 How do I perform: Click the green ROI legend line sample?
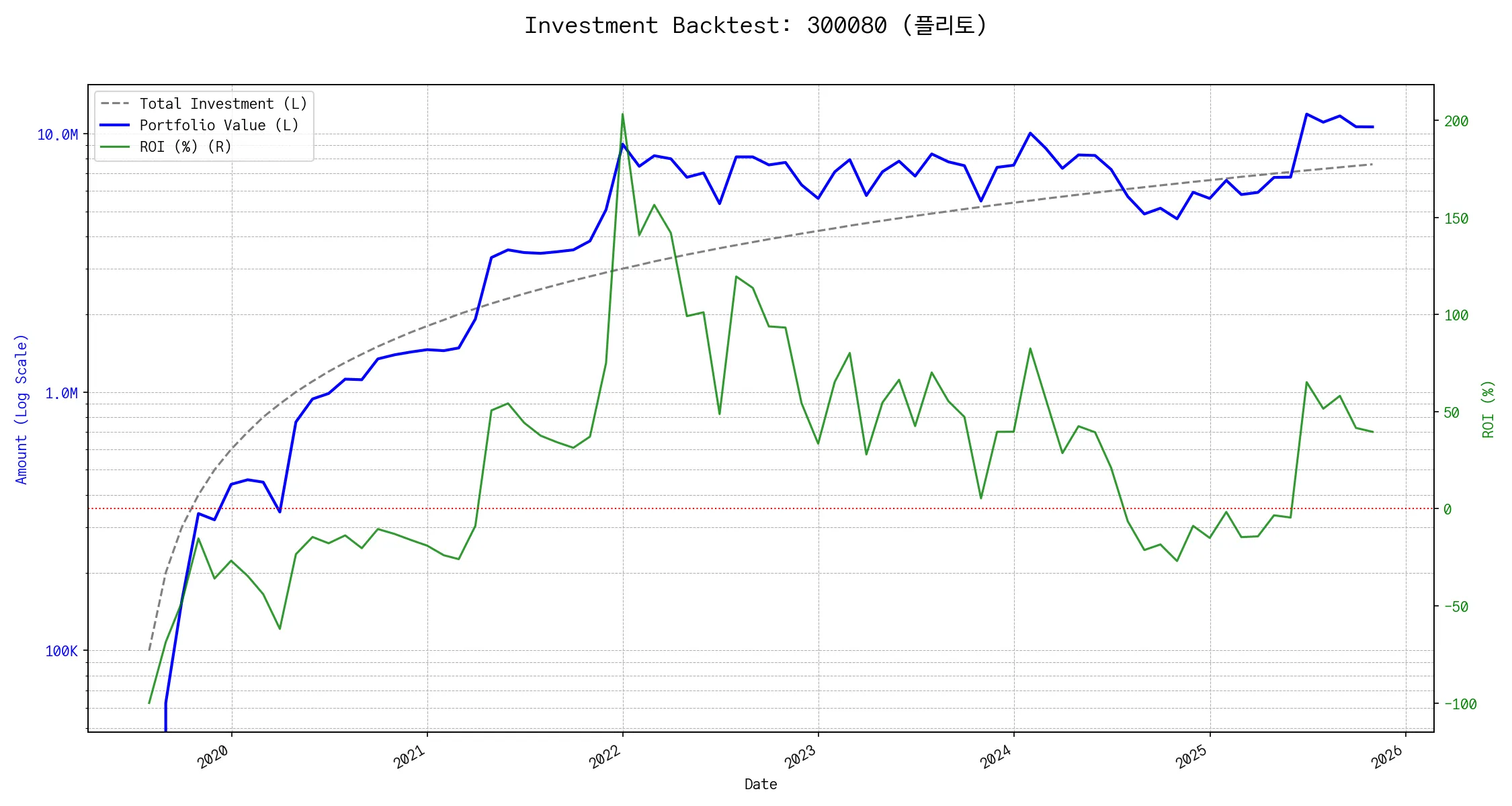tap(115, 146)
